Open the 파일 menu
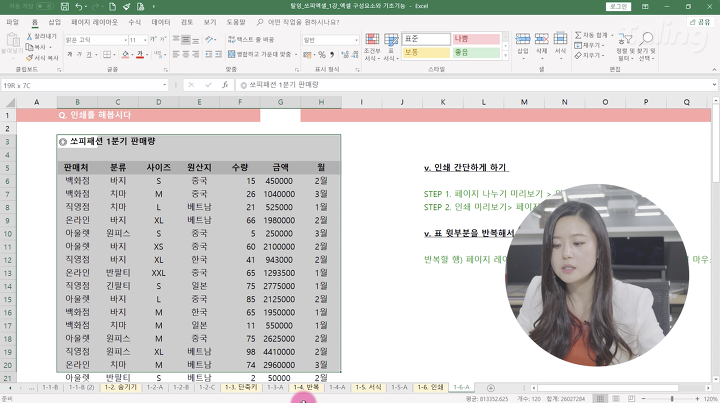The image size is (720, 403). (12, 22)
